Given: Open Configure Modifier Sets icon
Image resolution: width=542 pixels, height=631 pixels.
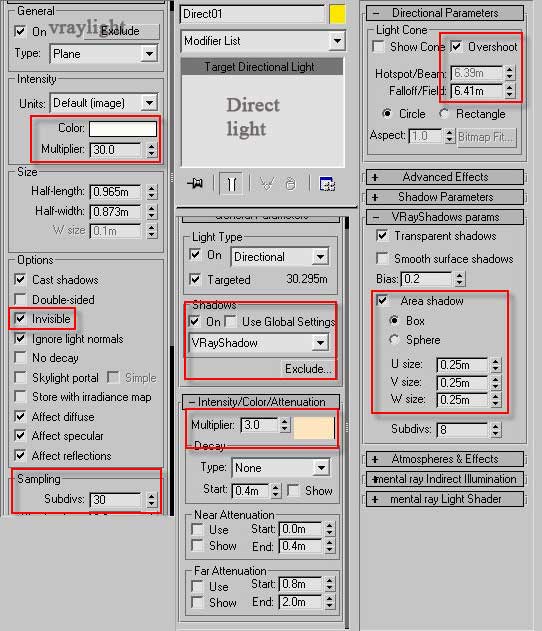Looking at the screenshot, I should [x=327, y=184].
